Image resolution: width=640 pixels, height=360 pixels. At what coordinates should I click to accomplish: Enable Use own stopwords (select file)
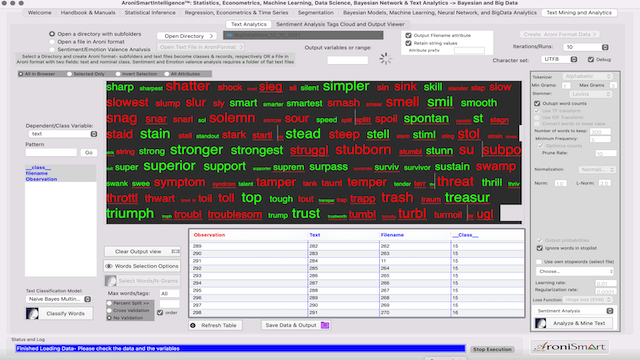[x=539, y=262]
